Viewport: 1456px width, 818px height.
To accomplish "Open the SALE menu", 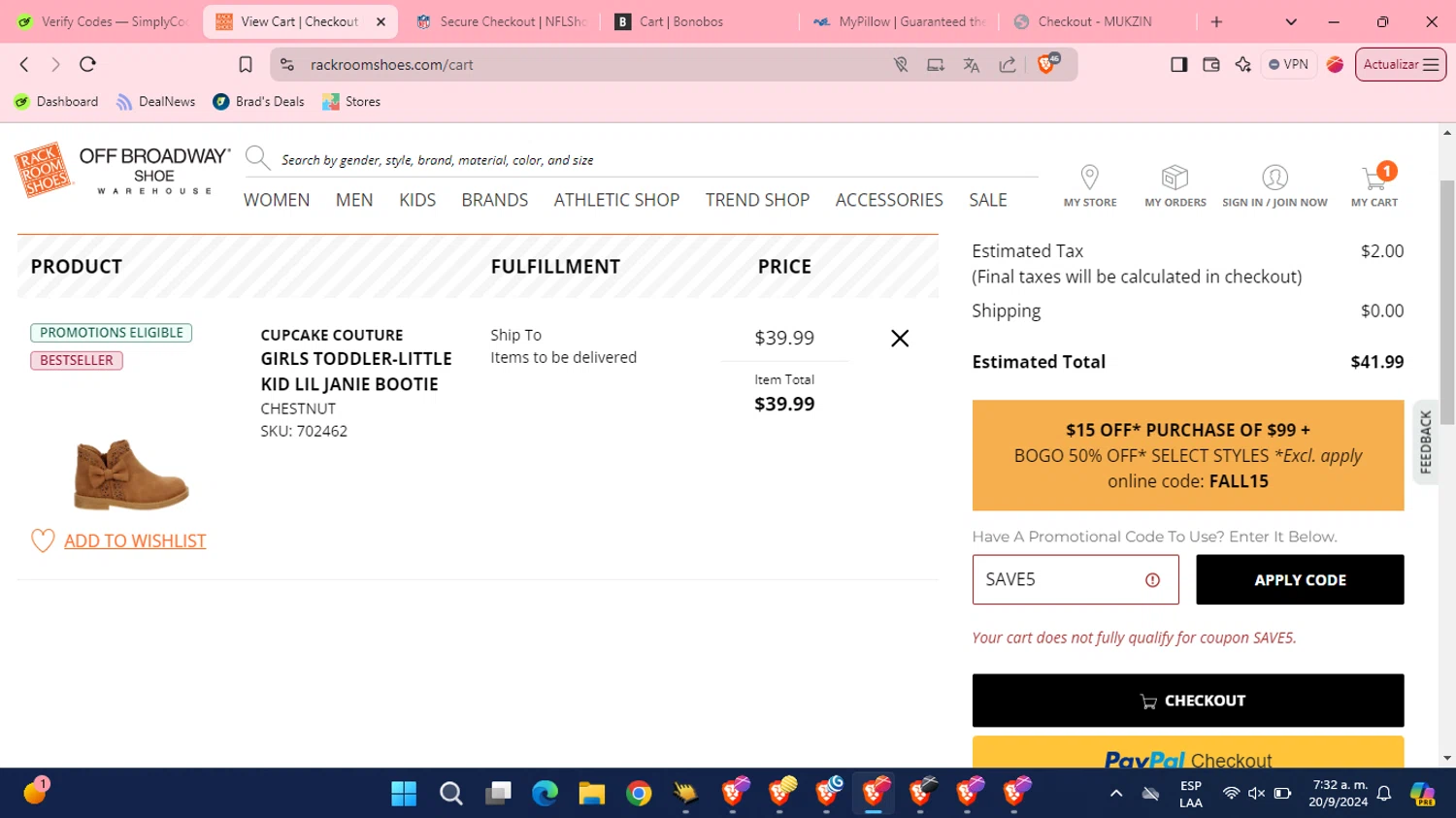I will coord(988,200).
